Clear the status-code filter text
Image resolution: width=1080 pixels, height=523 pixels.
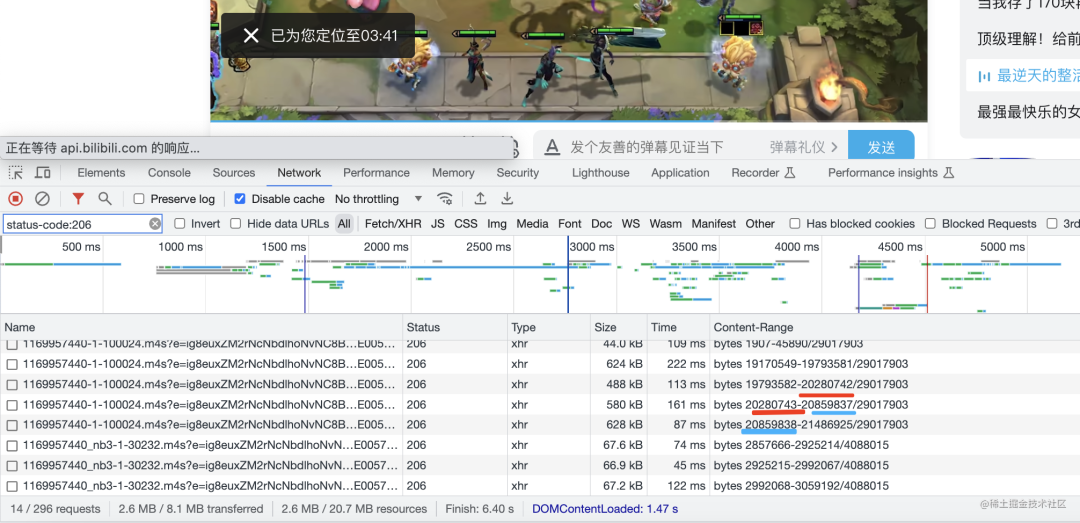tap(155, 224)
